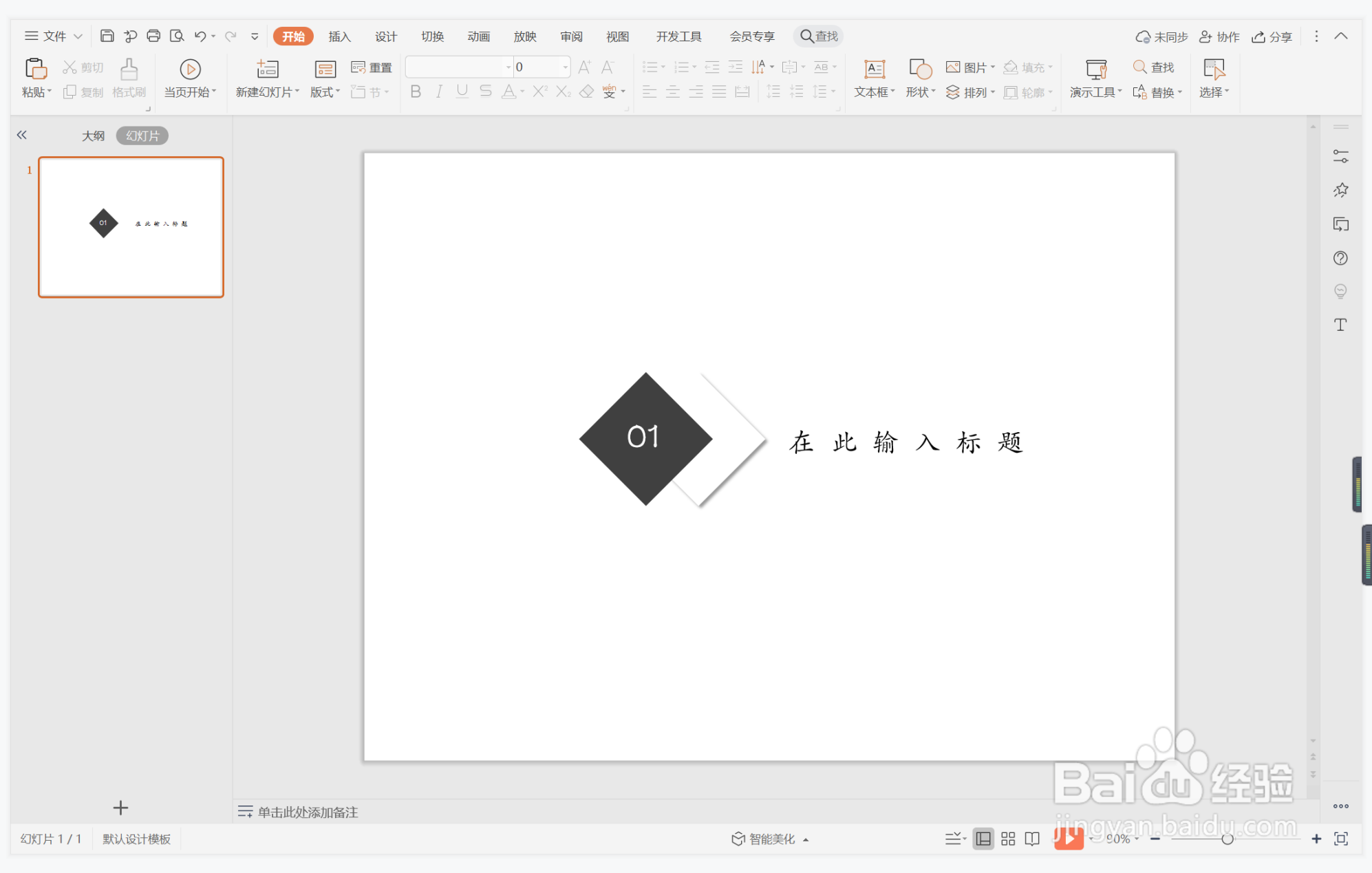Select slide 1 thumbnail in left panel
The height and width of the screenshot is (873, 1372).
click(x=131, y=226)
